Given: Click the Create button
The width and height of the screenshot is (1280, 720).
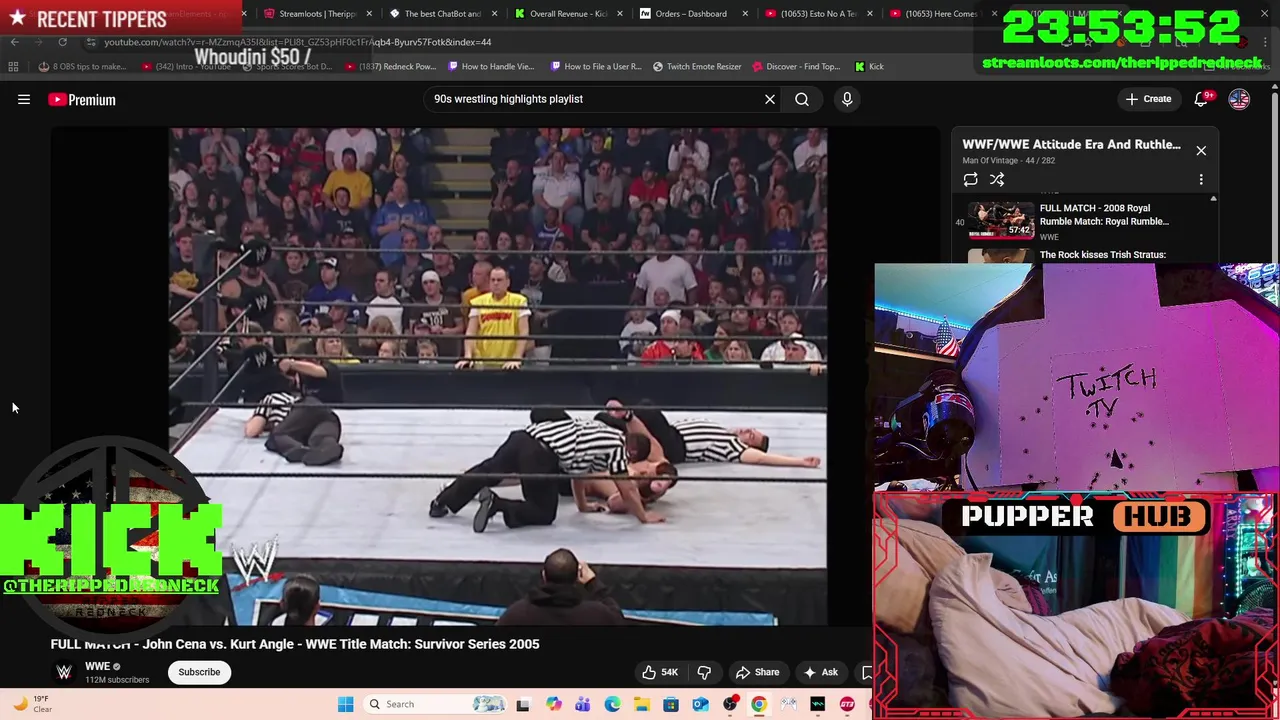Looking at the screenshot, I should (x=1148, y=99).
